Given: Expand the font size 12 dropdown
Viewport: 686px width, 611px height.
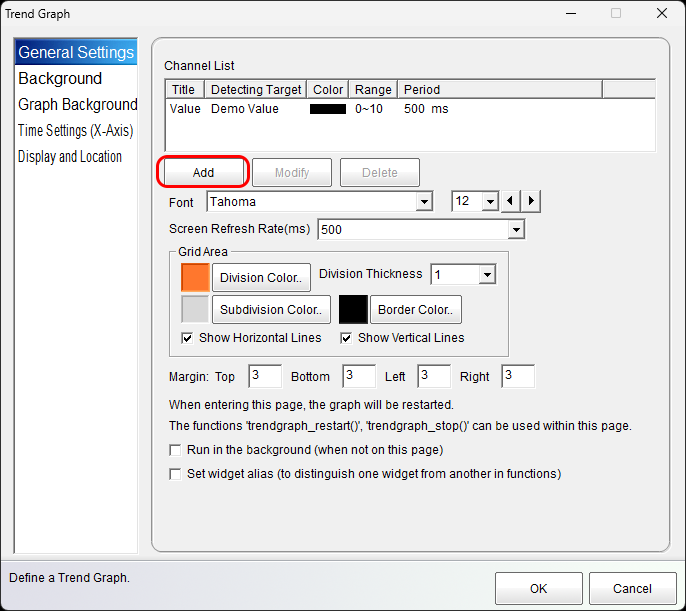Looking at the screenshot, I should pyautogui.click(x=489, y=202).
